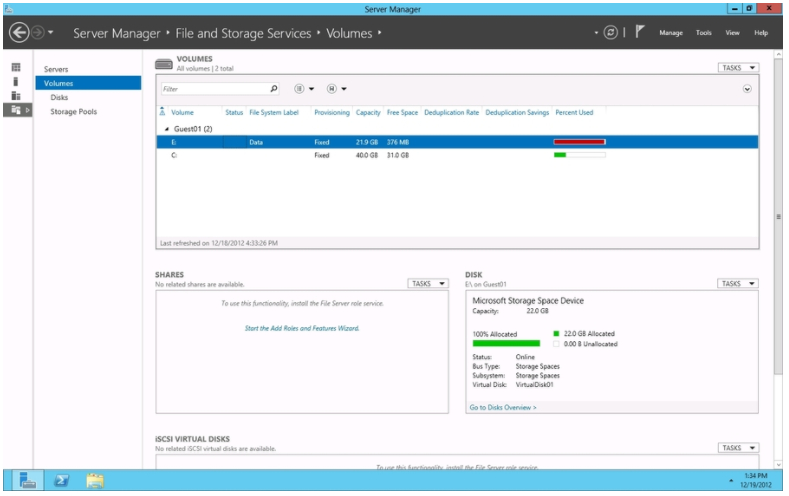Click the 100% Allocated green bar

pos(506,344)
